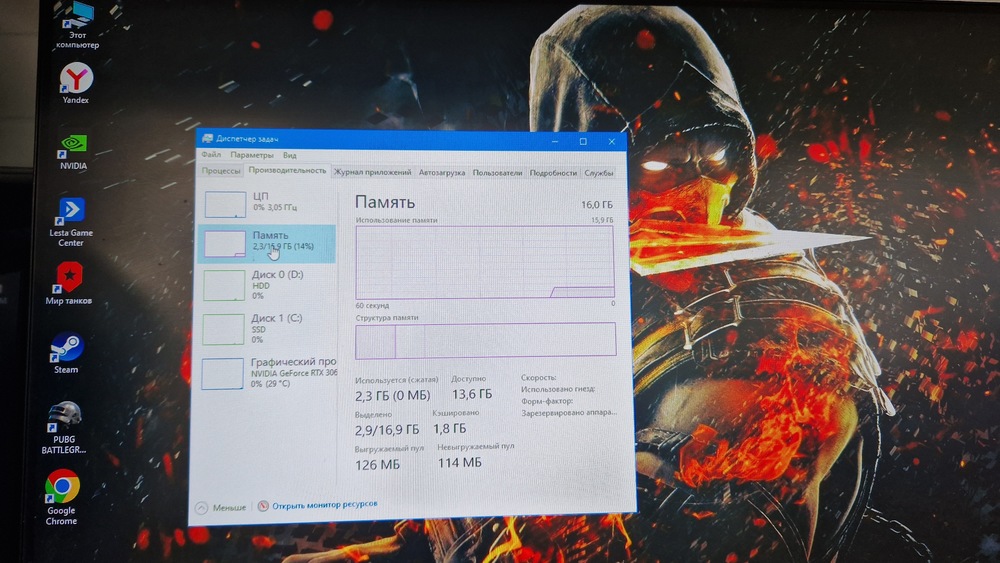1000x563 pixels.
Task: Click the Использовано гнезд label
Action: 558,389
